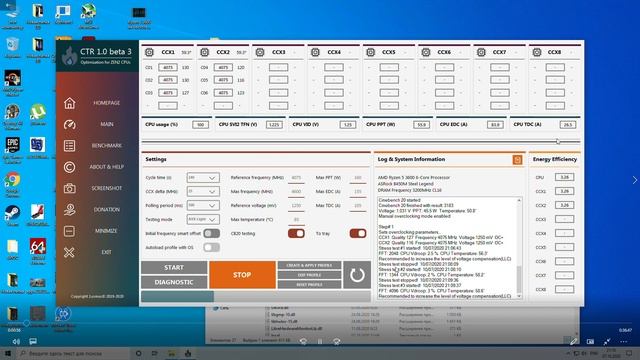The width and height of the screenshot is (640, 360).
Task: Click the donation hand icon in the sidebar
Action: tap(69, 210)
